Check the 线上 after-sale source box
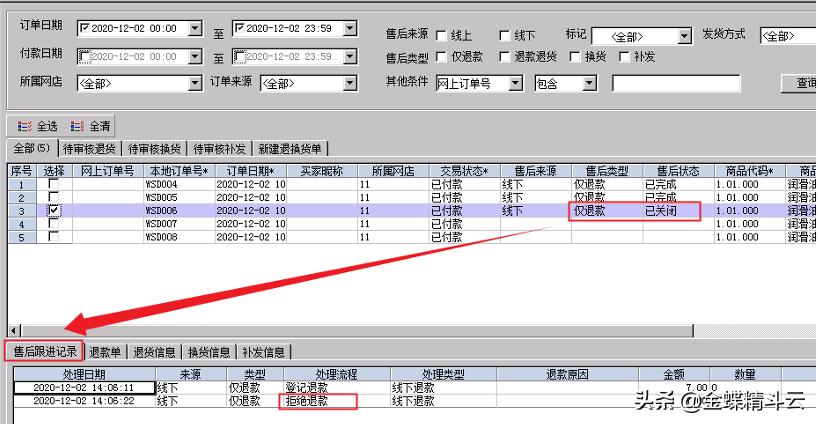This screenshot has width=818, height=424. click(x=441, y=35)
